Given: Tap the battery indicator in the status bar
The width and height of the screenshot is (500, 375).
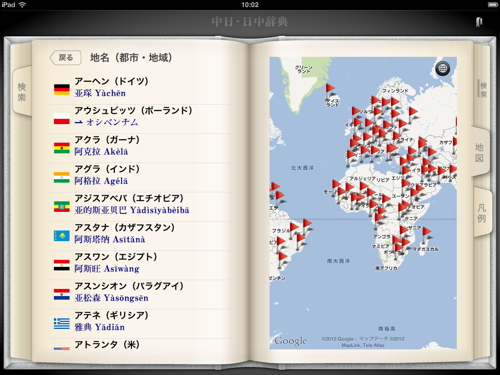Looking at the screenshot, I should 492,5.
